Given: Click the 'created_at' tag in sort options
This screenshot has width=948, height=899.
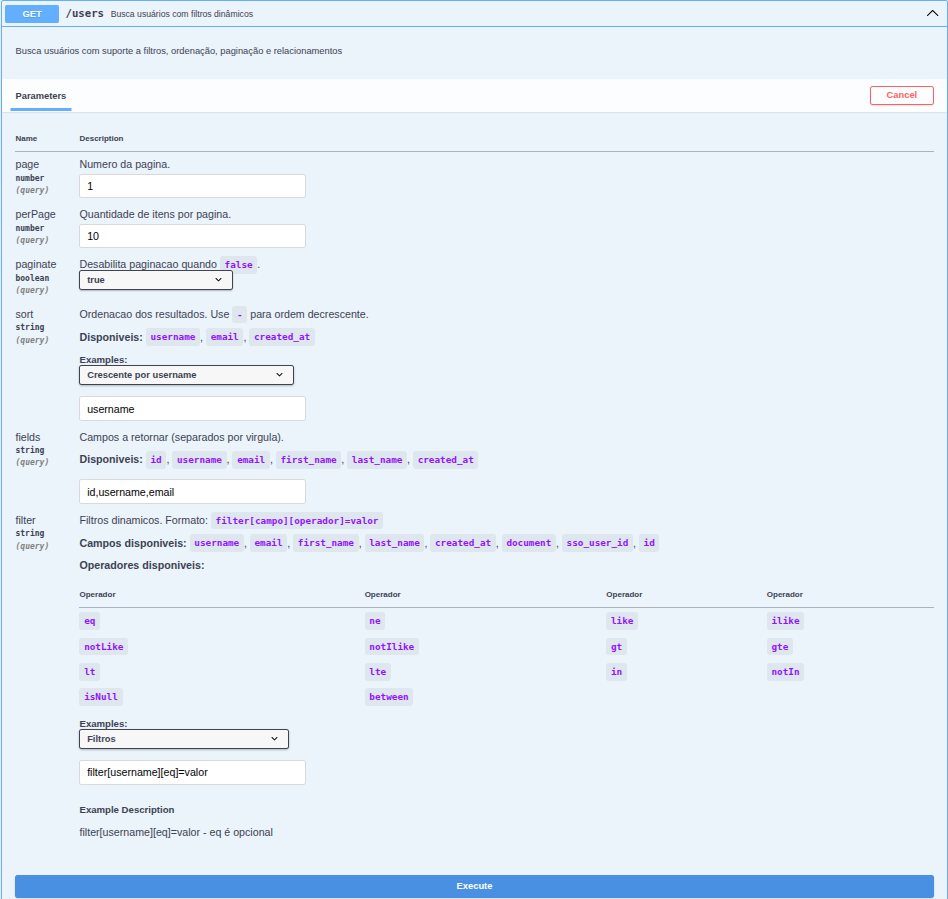Looking at the screenshot, I should tap(282, 337).
